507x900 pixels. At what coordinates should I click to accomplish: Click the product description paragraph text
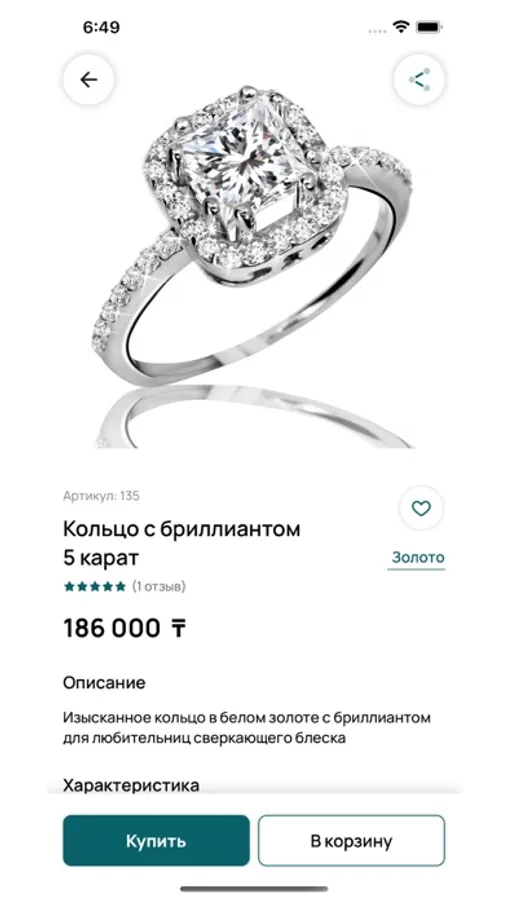pos(247,728)
